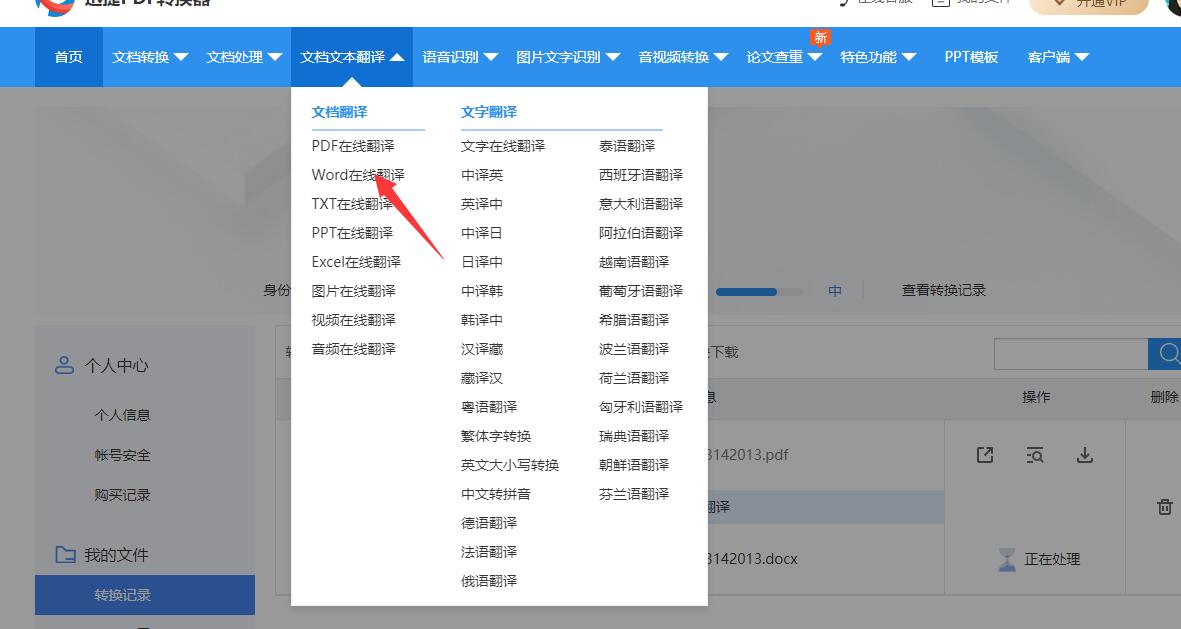Open 日译中 translation
Screen dimensions: 1181x629
pos(482,262)
